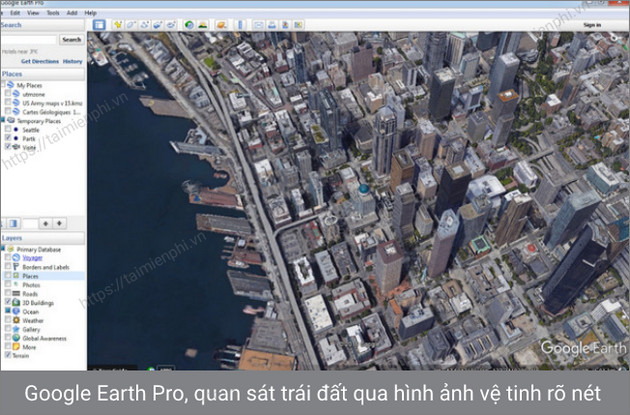Move item down in Places panel
This screenshot has width=630, height=415.
(x=59, y=223)
